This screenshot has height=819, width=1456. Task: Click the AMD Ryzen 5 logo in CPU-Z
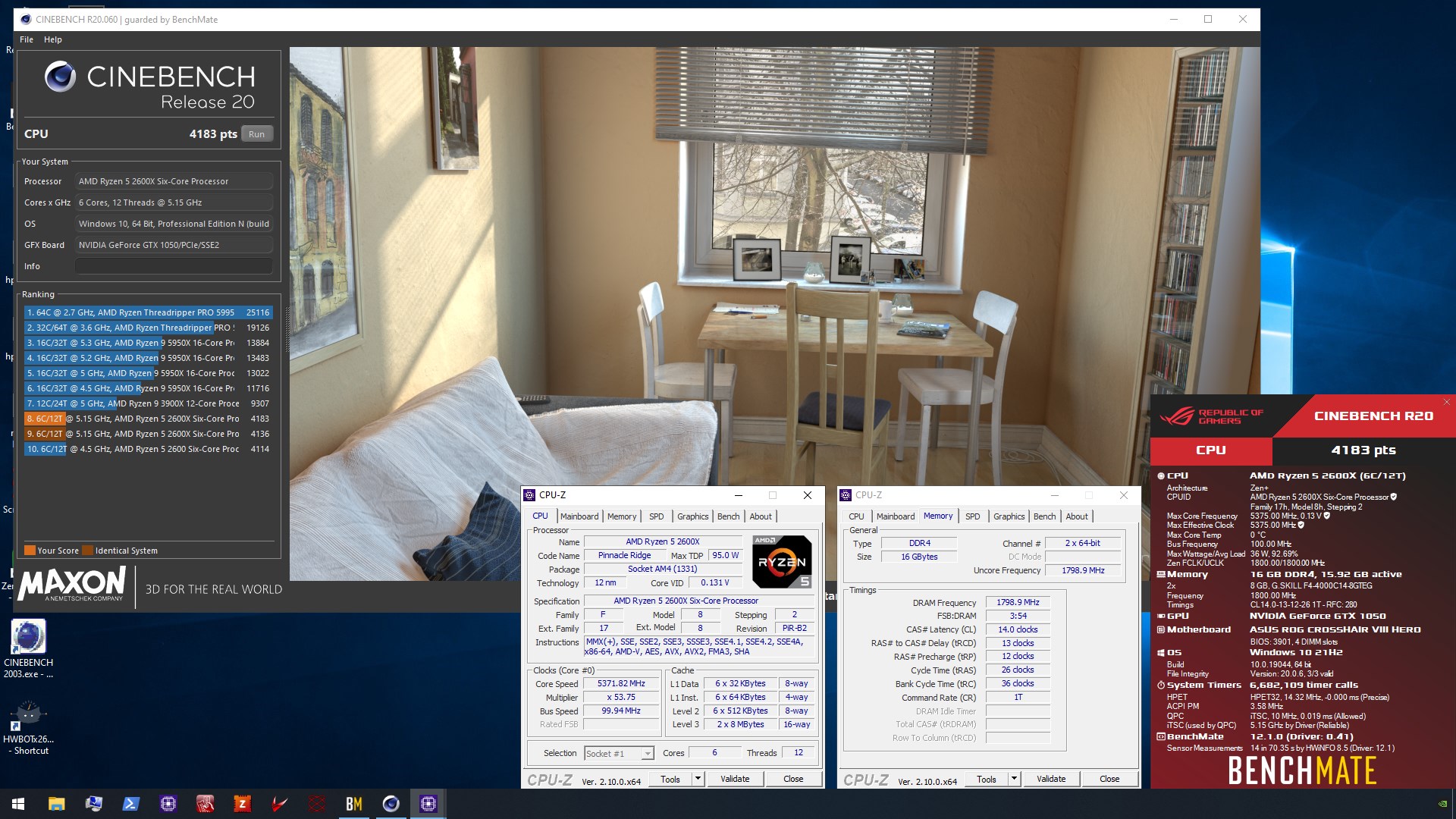click(782, 561)
